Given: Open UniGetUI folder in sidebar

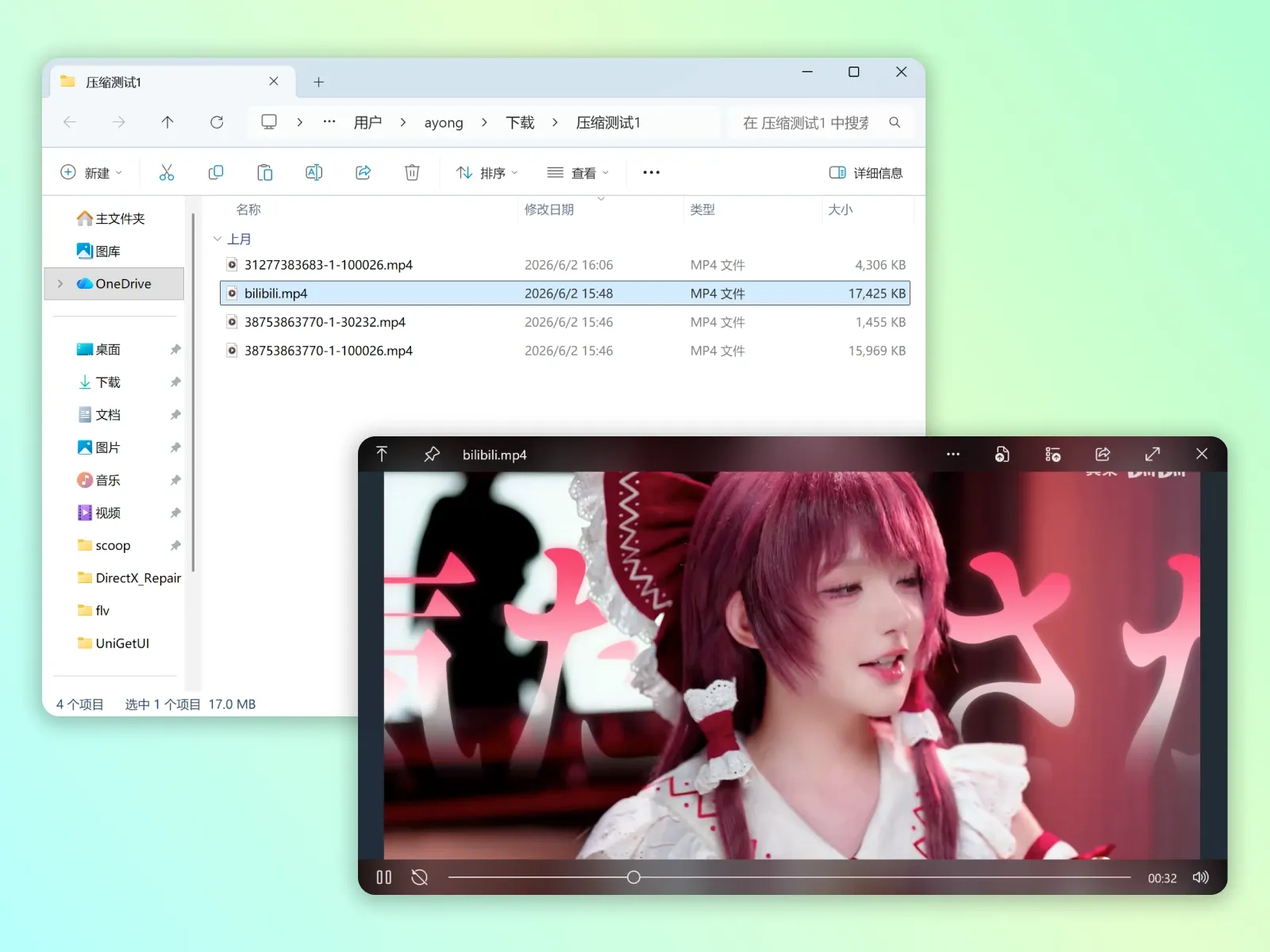Looking at the screenshot, I should pos(114,643).
